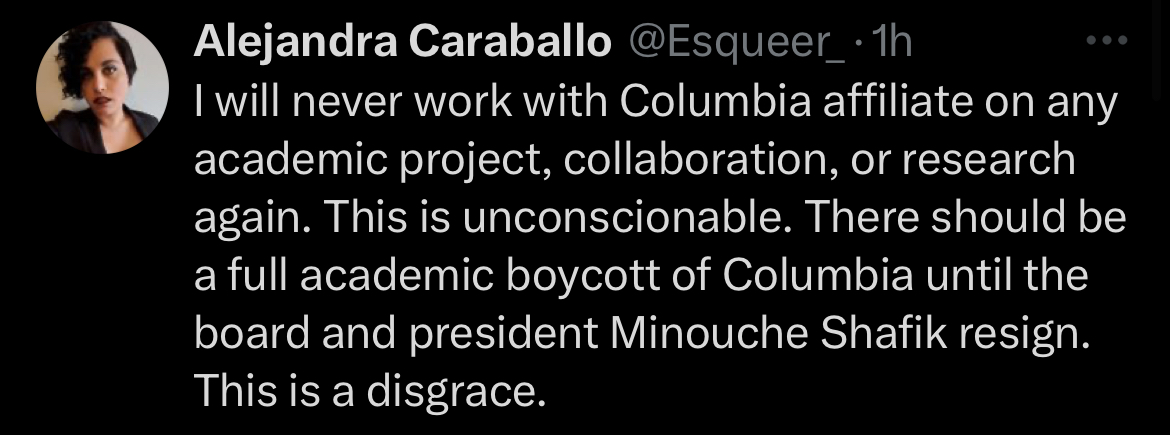This screenshot has width=1170, height=435.
Task: Click the sentence 'This is a disgrace.'
Action: (366, 391)
